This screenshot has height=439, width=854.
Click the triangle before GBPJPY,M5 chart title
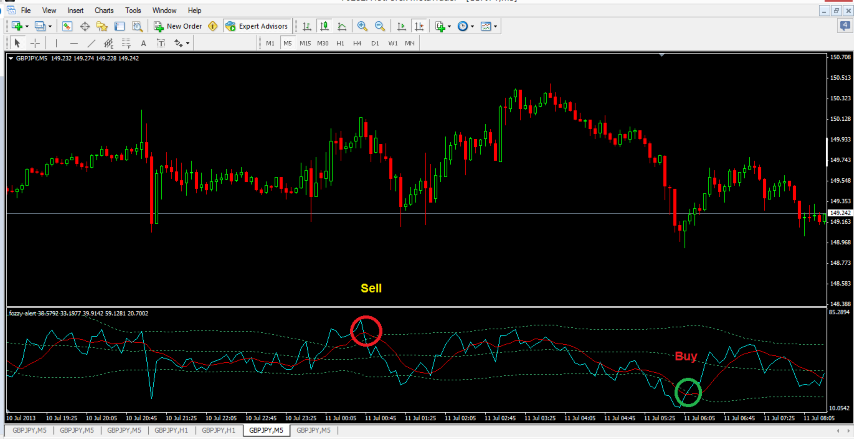(11, 58)
